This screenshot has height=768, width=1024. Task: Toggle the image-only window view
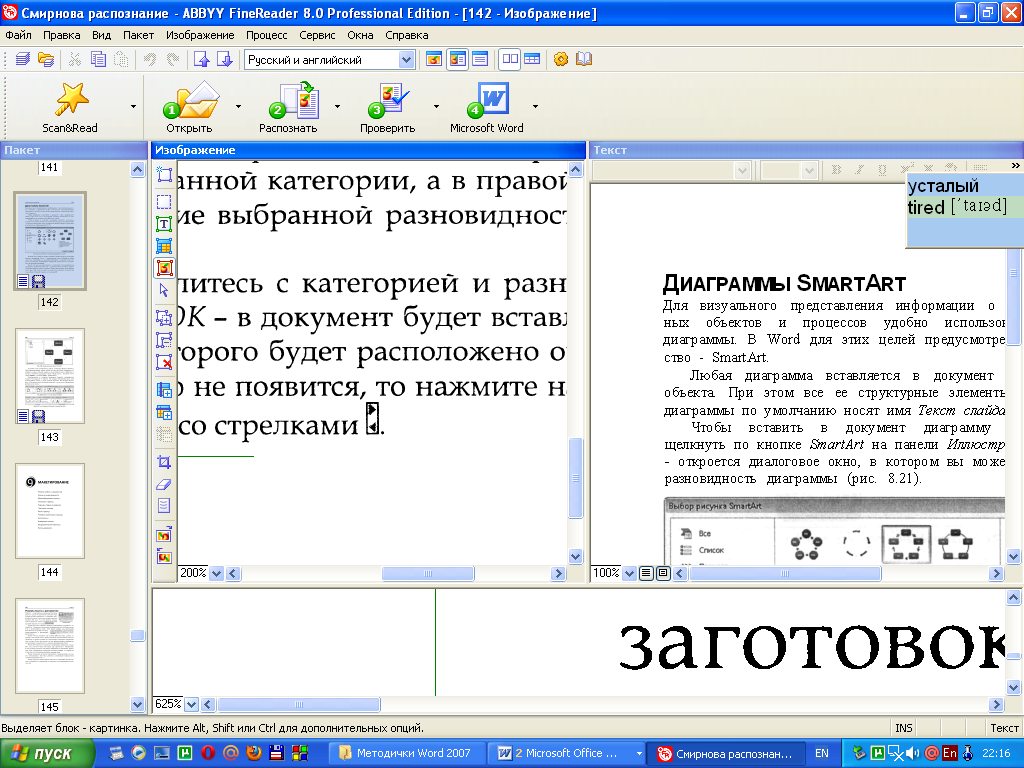tap(434, 59)
